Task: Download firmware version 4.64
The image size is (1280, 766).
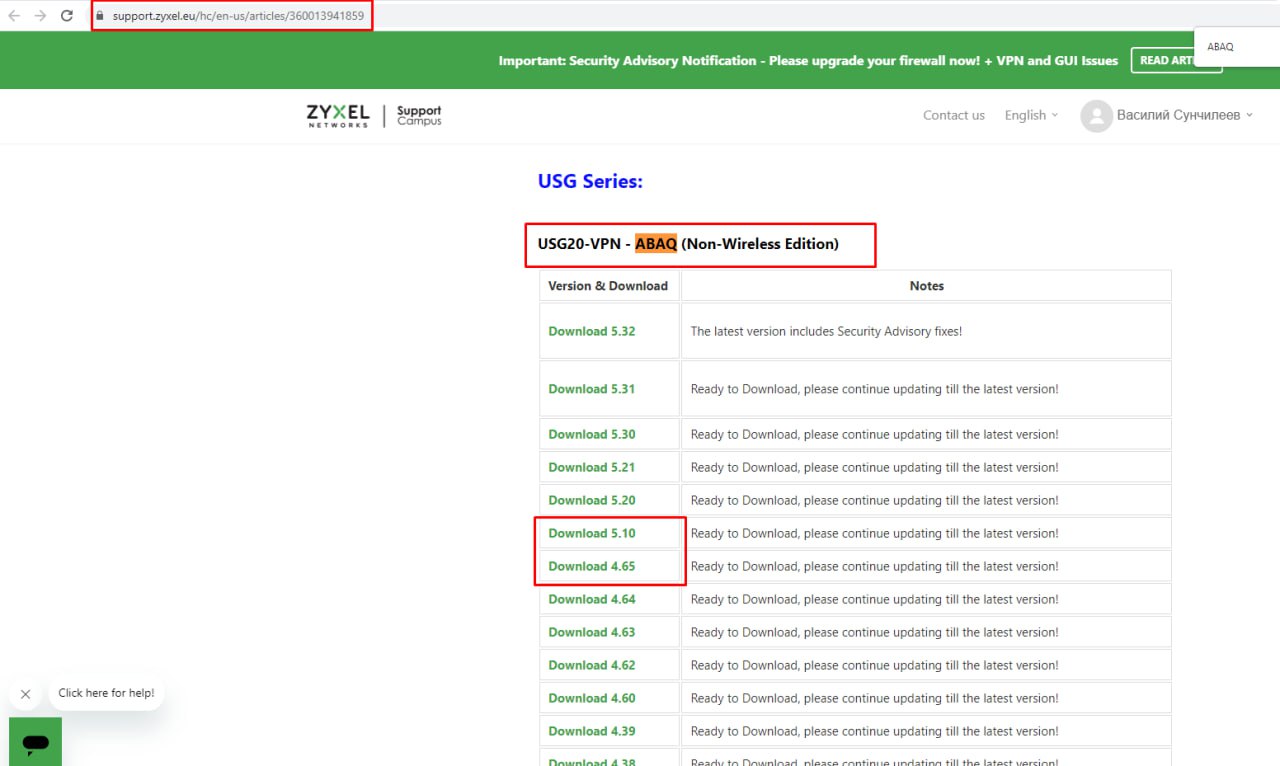Action: coord(592,600)
